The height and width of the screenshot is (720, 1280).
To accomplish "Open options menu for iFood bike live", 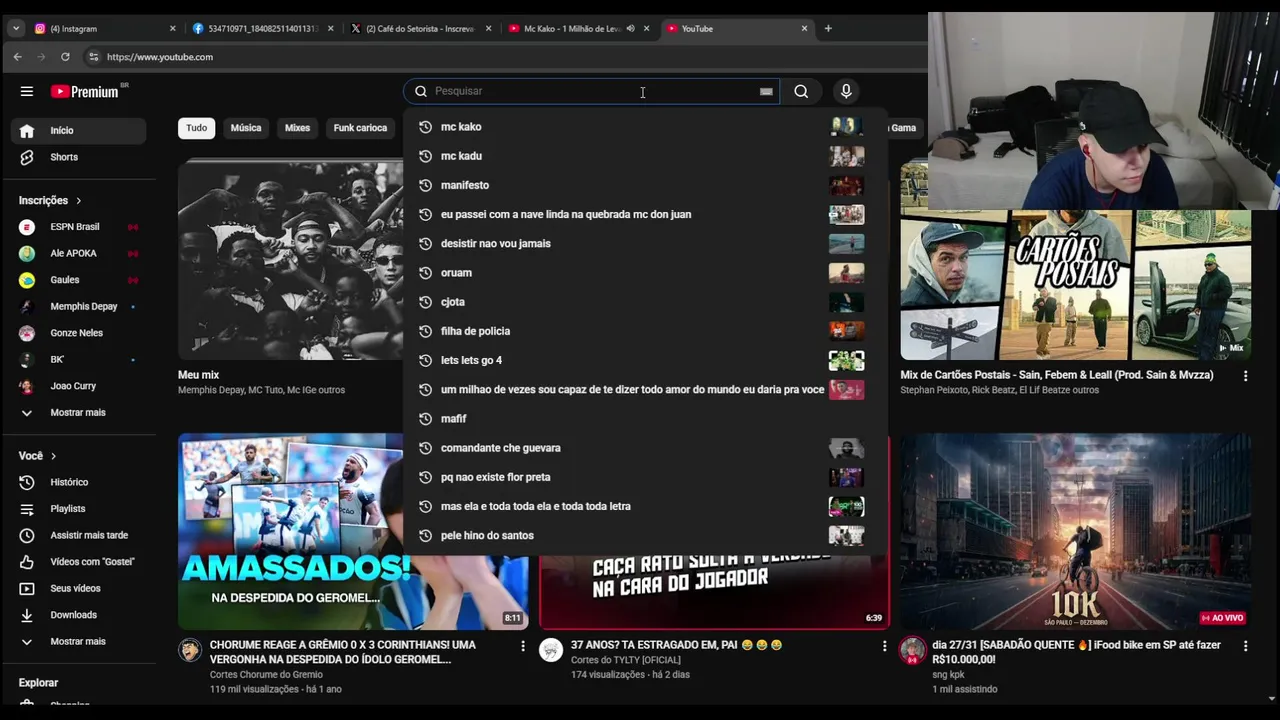I will pos(1245,646).
